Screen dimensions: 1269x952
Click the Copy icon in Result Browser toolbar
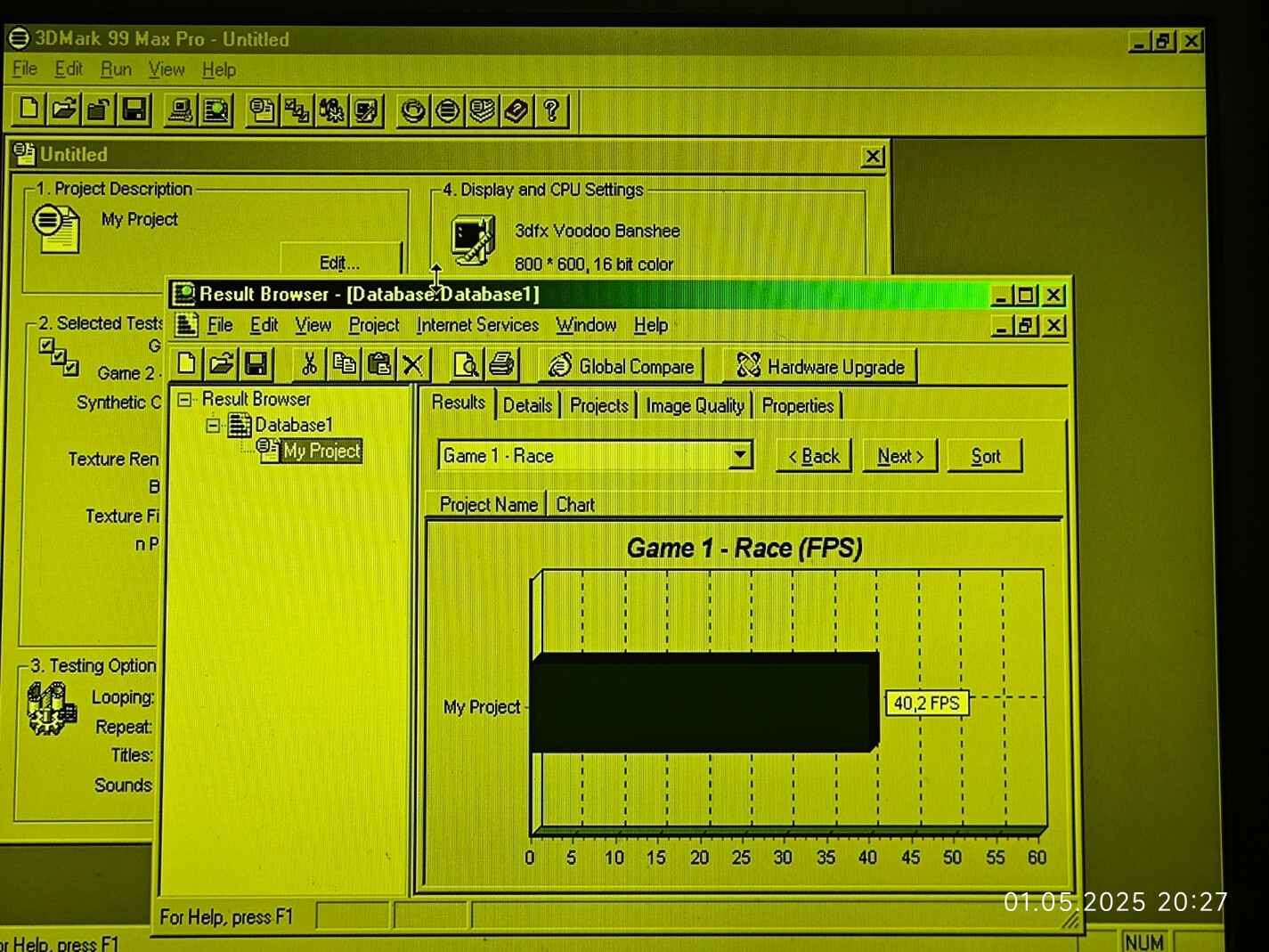[x=344, y=364]
